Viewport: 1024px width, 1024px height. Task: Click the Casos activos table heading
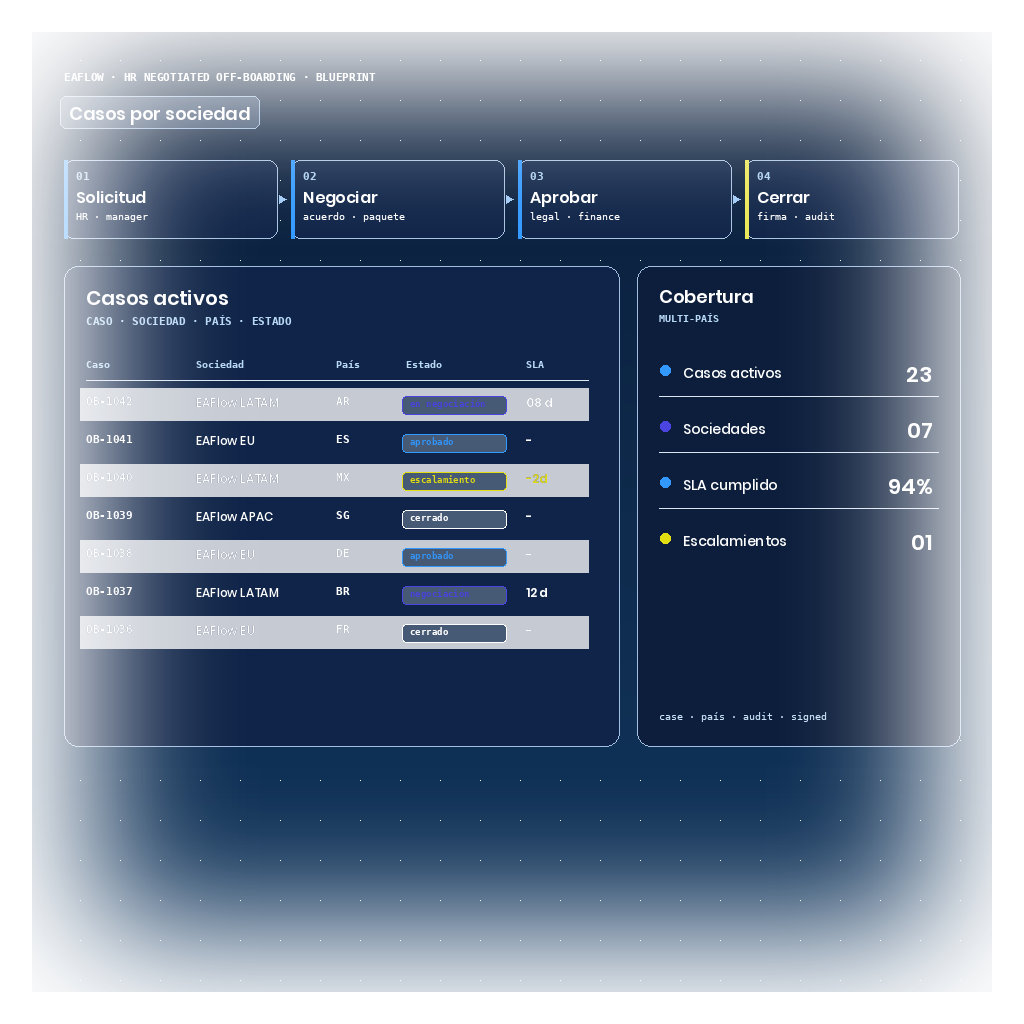157,298
